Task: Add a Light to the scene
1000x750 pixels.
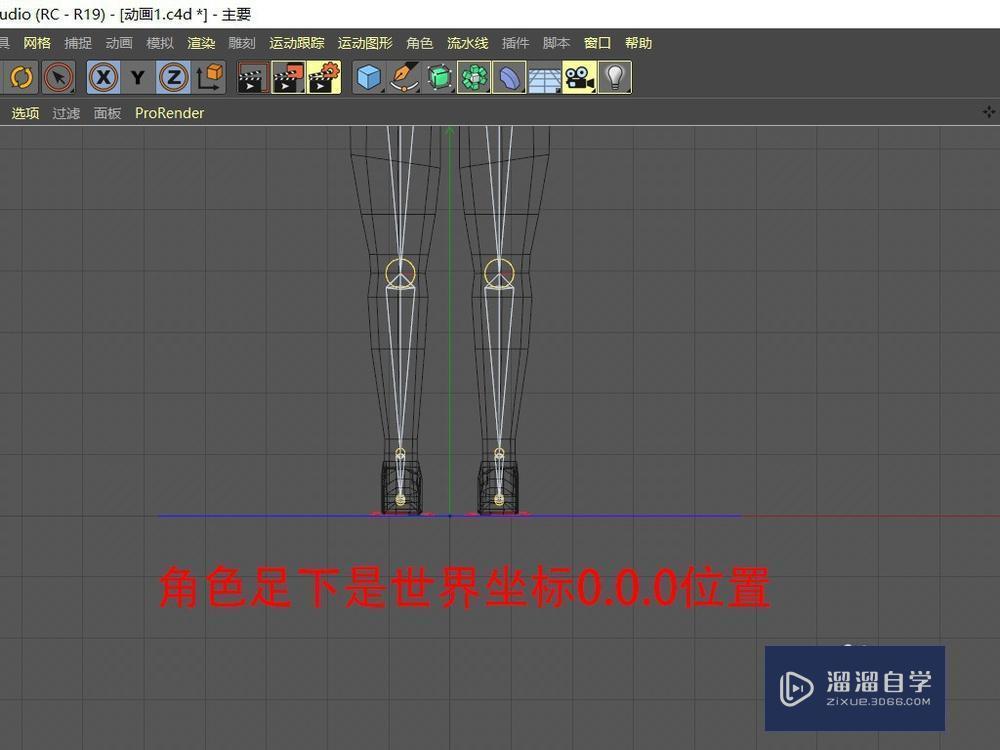Action: (613, 77)
